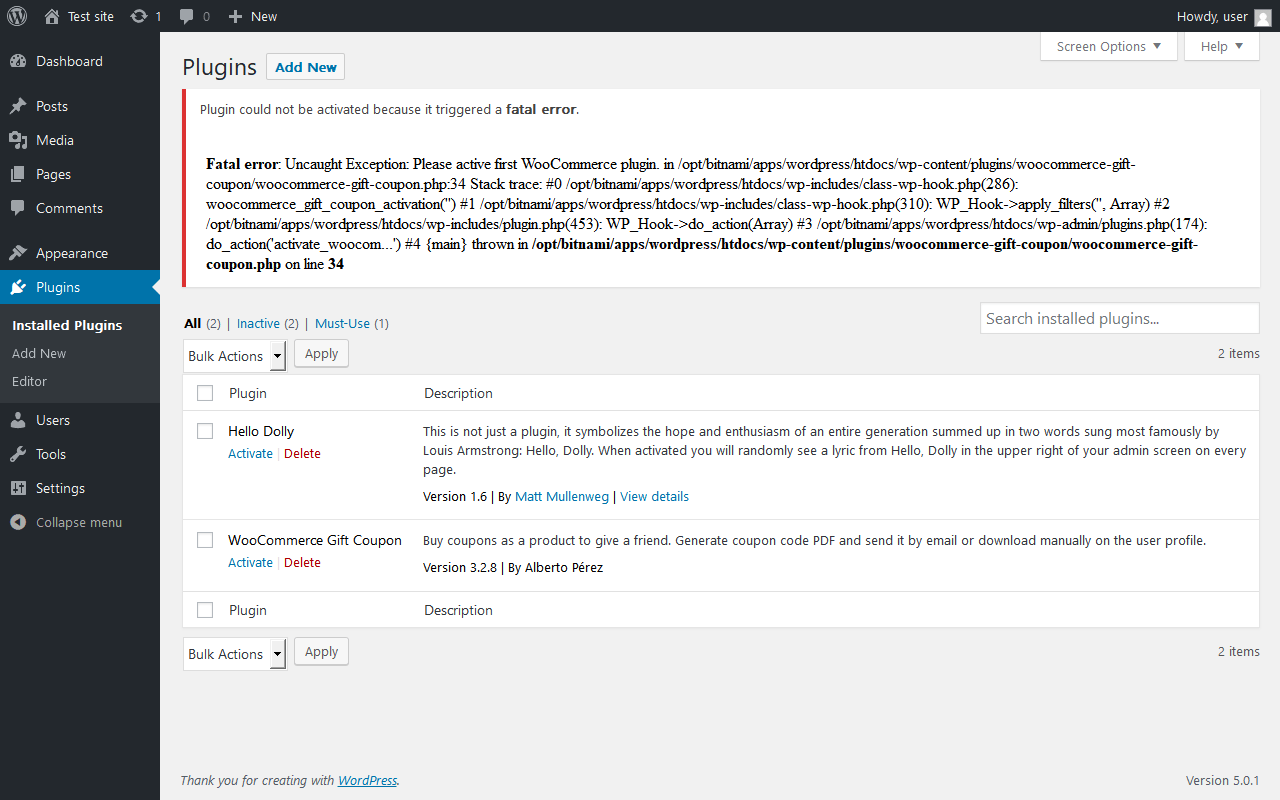
Task: Open the Users menu label
Action: click(x=53, y=420)
